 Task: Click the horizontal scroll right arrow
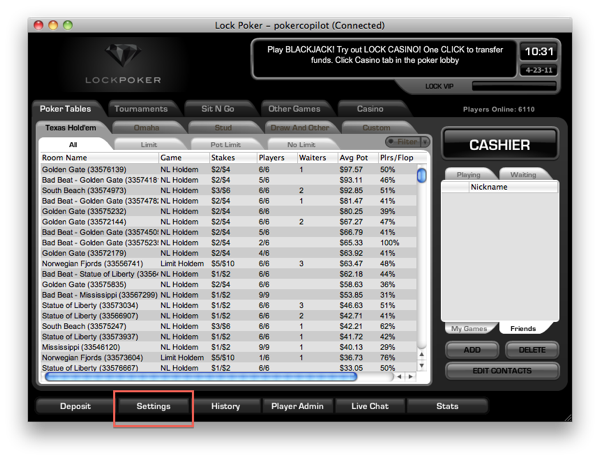pyautogui.click(x=411, y=377)
